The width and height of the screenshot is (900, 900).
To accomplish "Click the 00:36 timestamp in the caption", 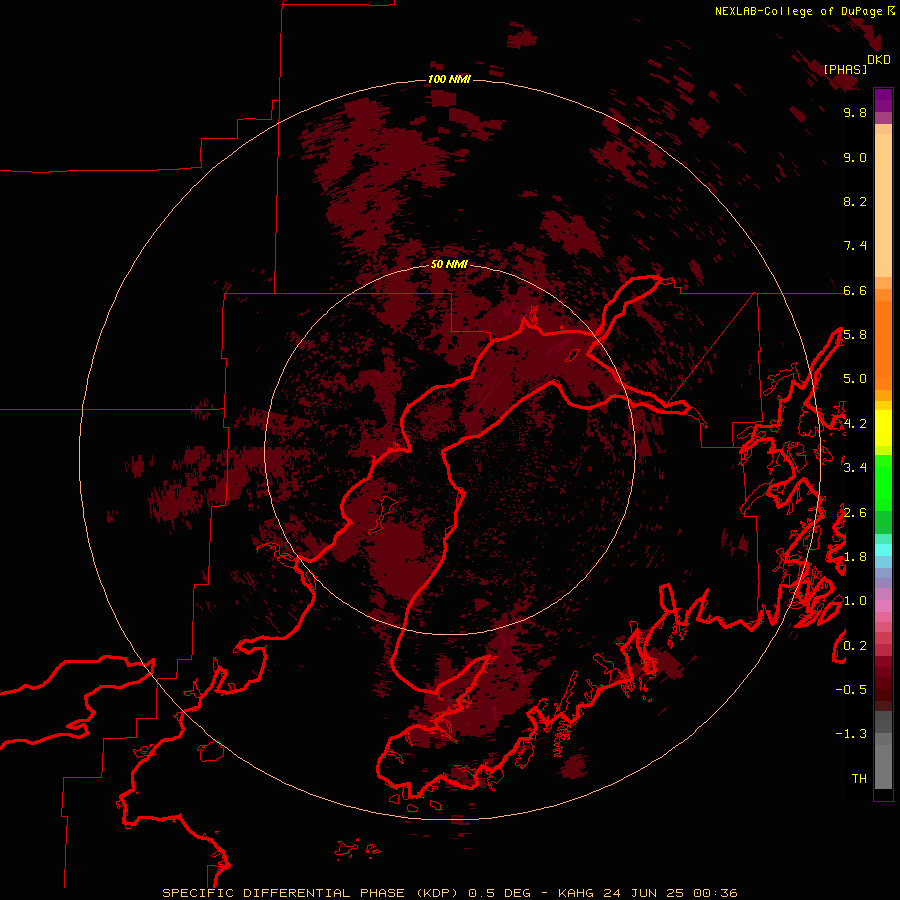I will (x=715, y=893).
